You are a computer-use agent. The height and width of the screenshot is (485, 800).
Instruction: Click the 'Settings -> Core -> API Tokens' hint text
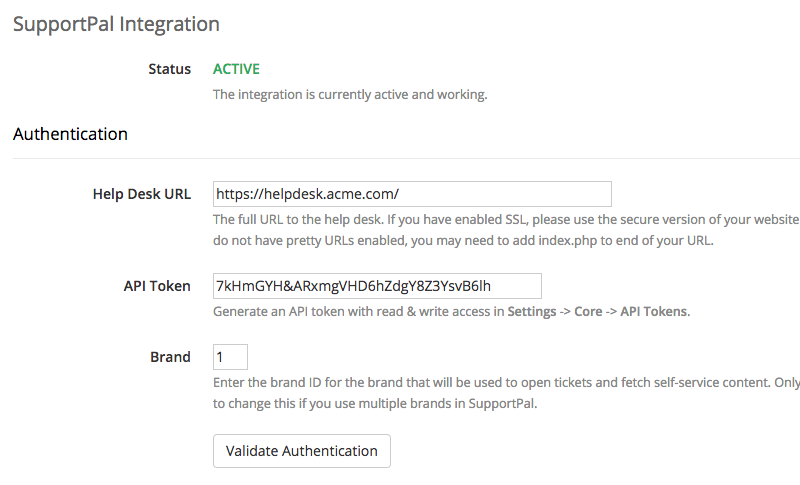tap(598, 311)
